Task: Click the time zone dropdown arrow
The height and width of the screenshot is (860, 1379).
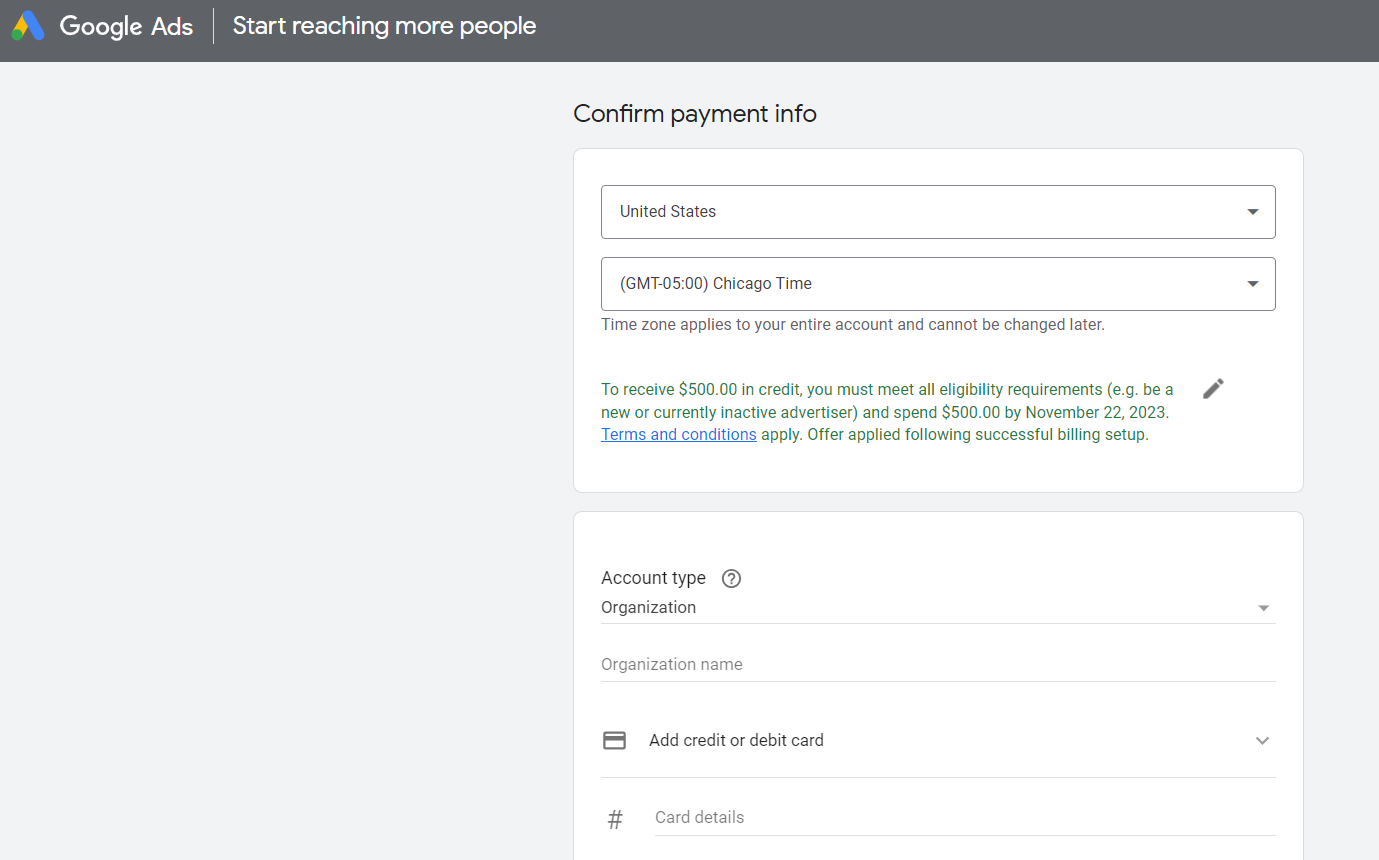Action: pos(1252,284)
